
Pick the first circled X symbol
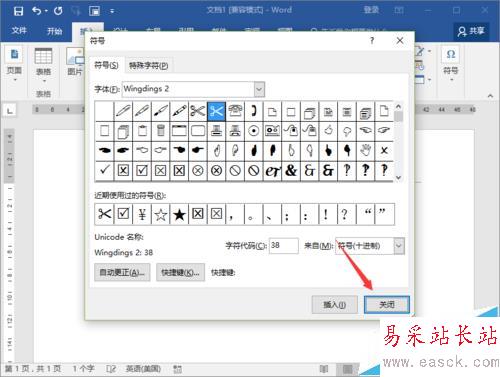pyautogui.click(x=198, y=170)
